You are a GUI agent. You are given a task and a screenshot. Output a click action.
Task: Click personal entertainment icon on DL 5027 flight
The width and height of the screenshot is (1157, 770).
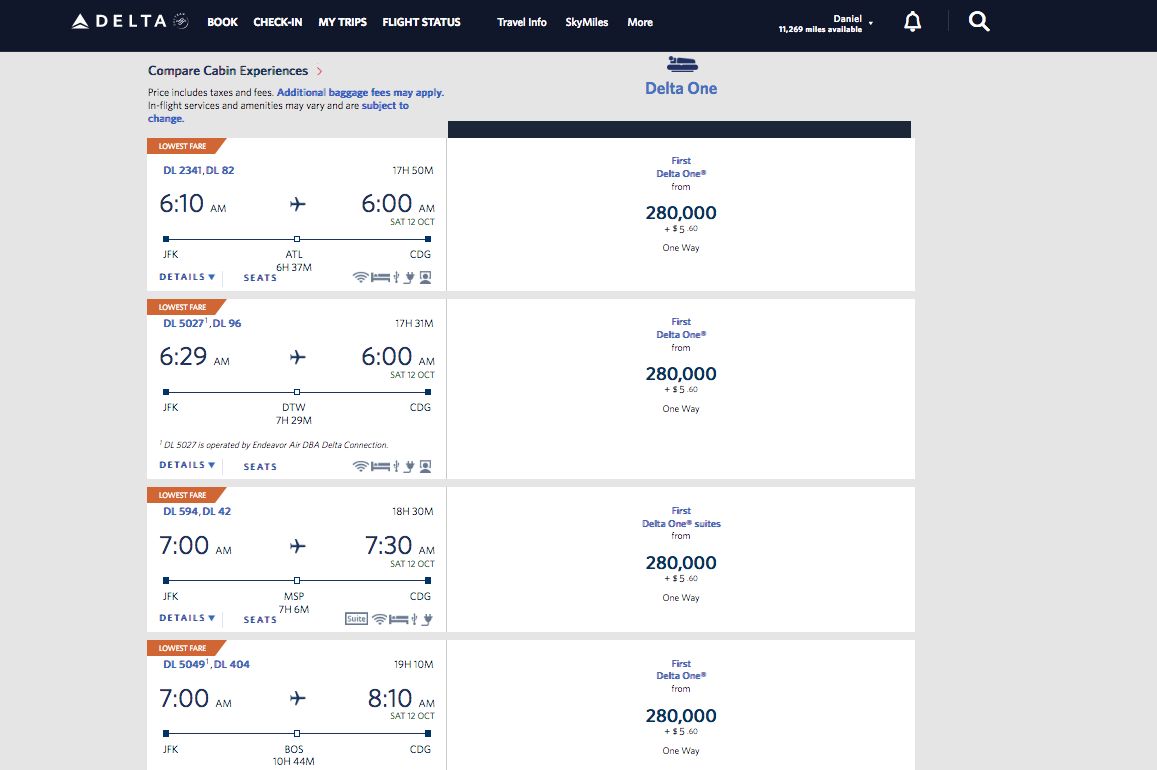426,466
